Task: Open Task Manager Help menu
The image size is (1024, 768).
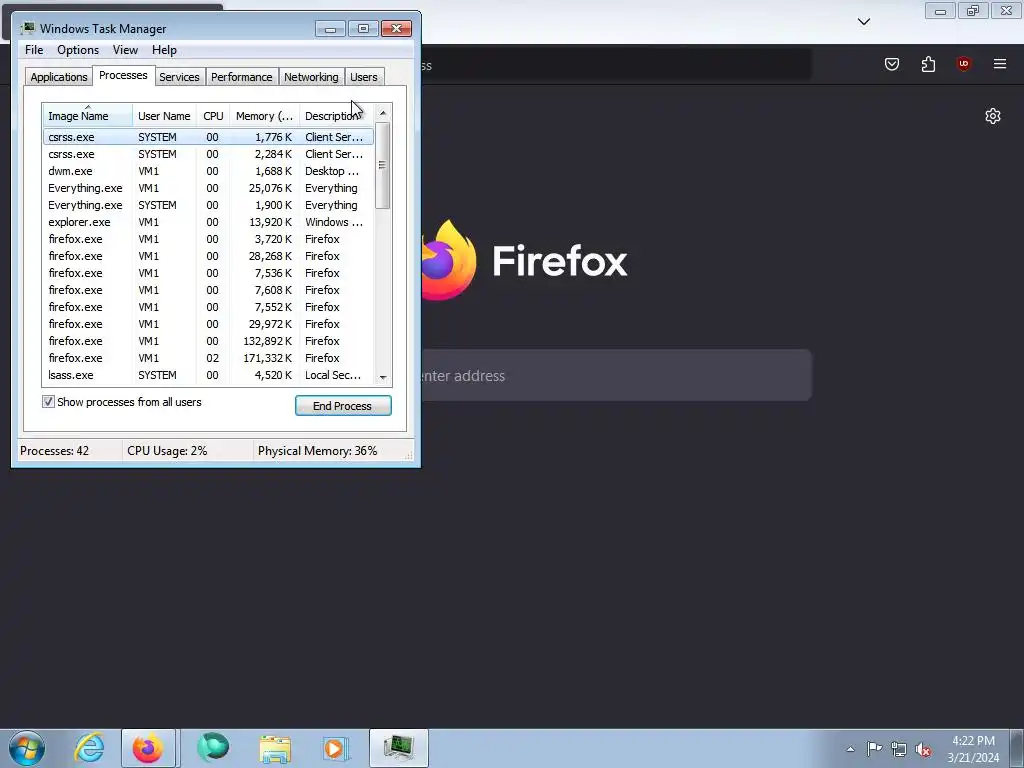Action: coord(164,50)
